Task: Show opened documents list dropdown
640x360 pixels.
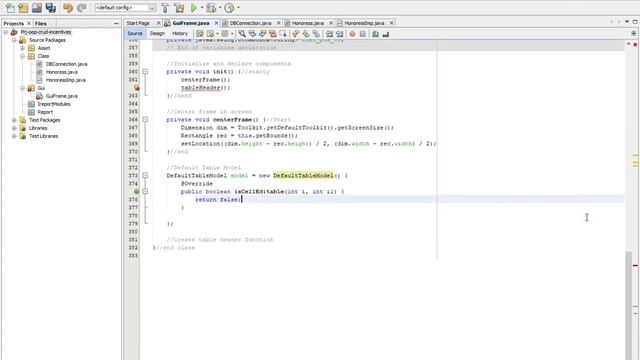Action: 627,22
